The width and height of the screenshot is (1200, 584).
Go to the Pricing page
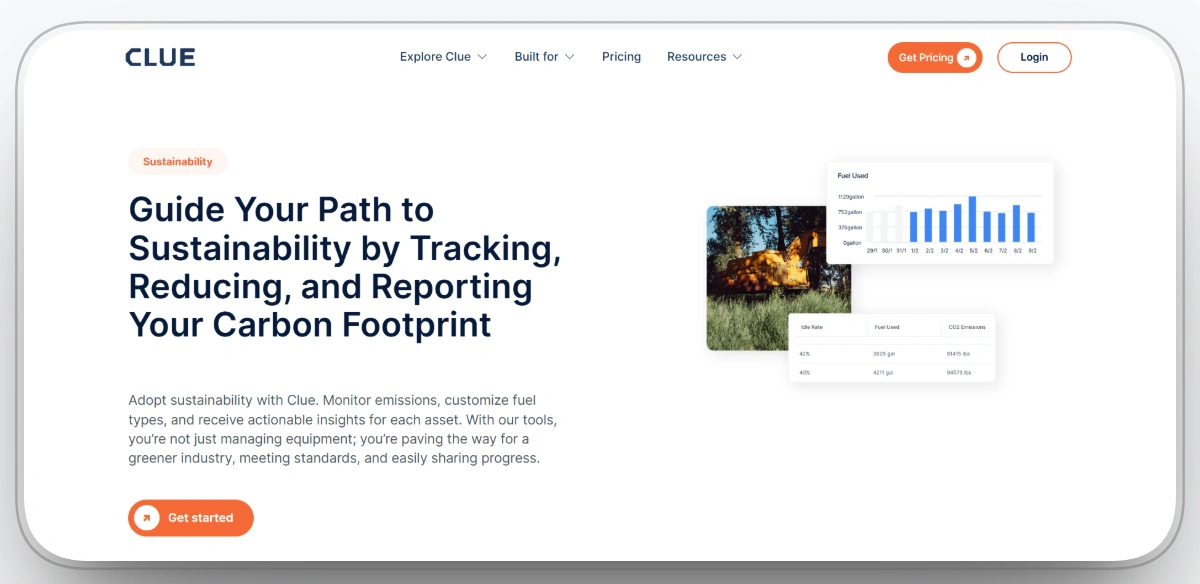[621, 57]
